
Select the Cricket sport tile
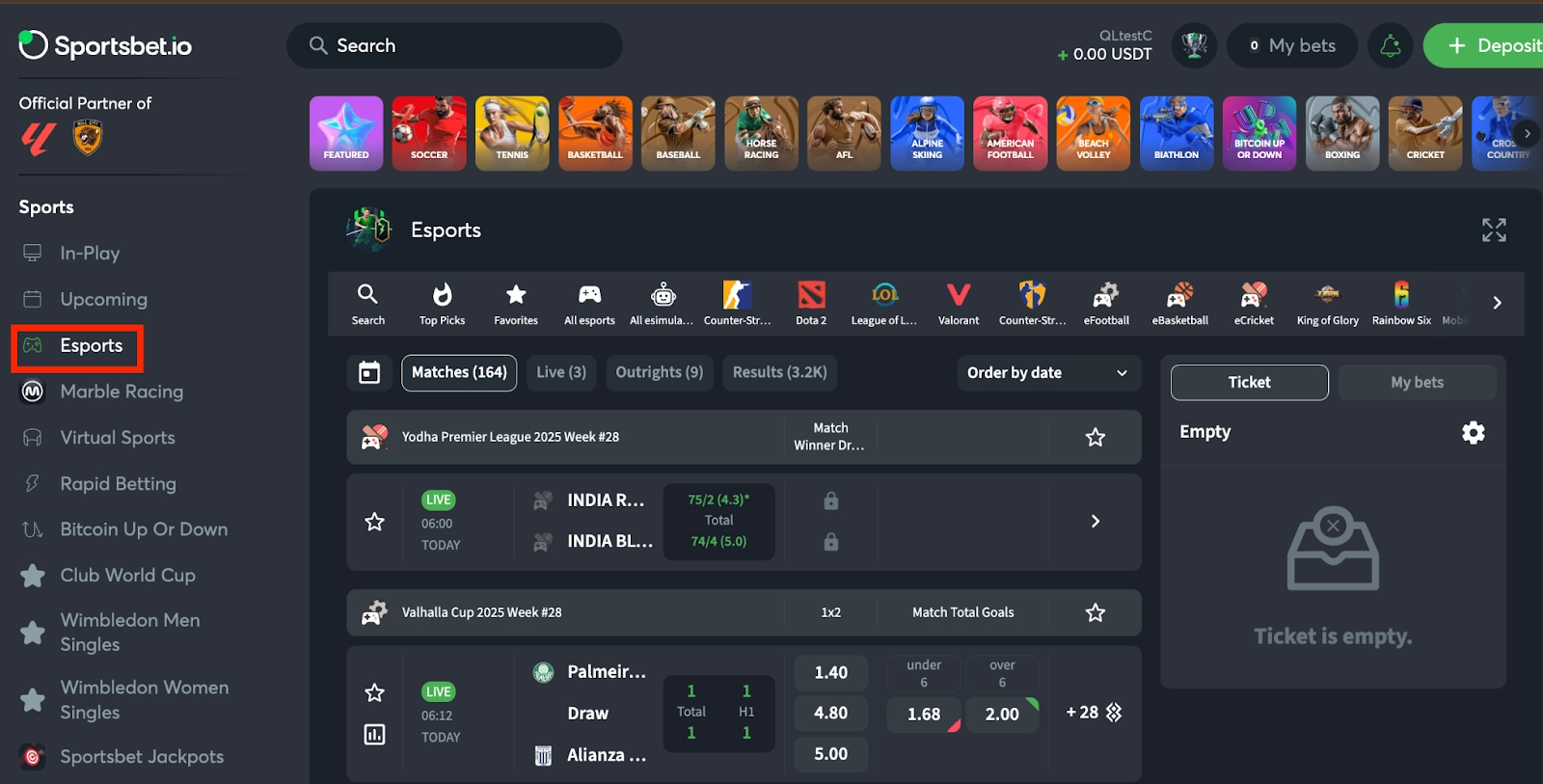1425,133
